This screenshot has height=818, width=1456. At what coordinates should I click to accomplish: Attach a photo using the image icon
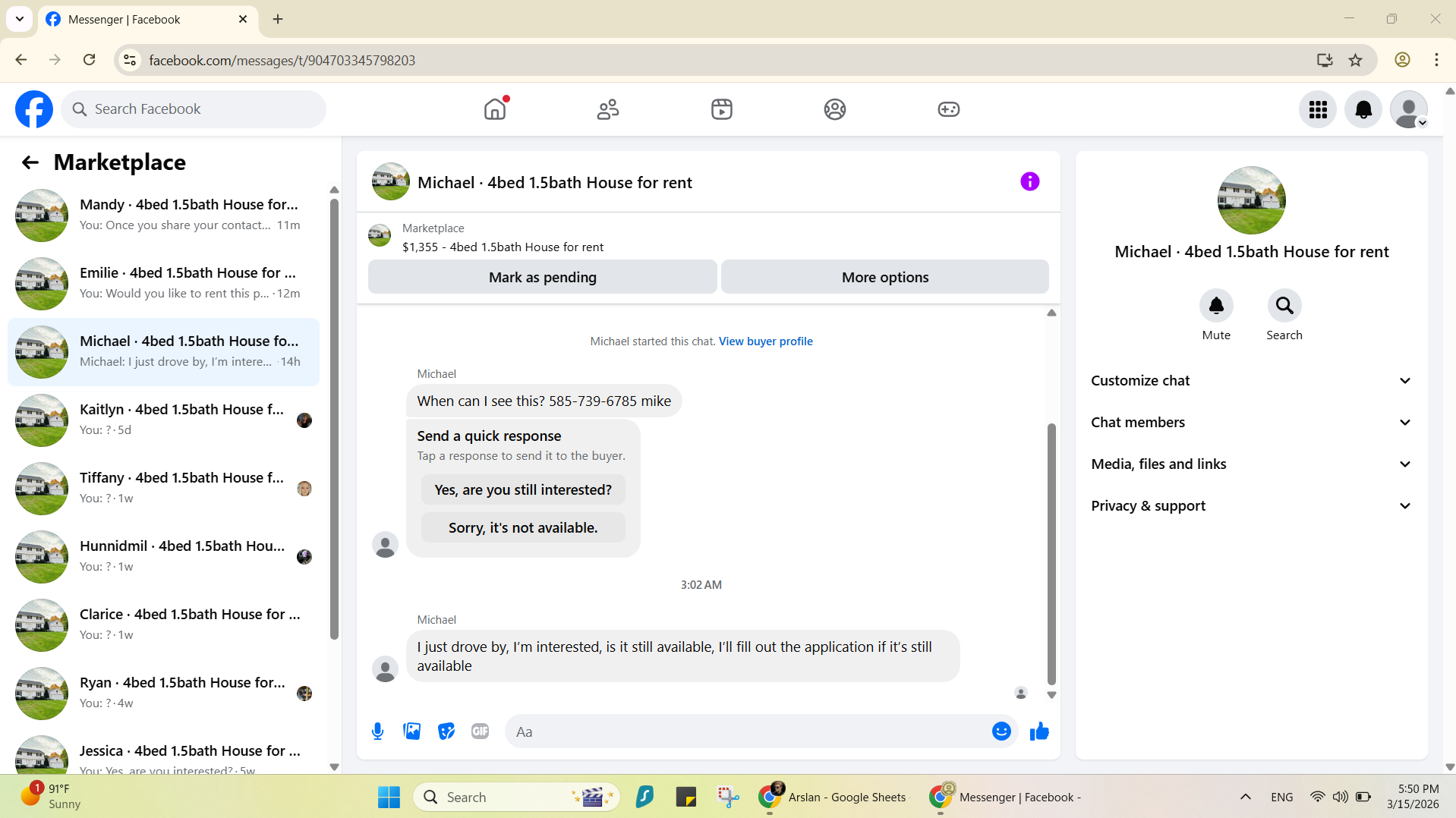click(412, 731)
